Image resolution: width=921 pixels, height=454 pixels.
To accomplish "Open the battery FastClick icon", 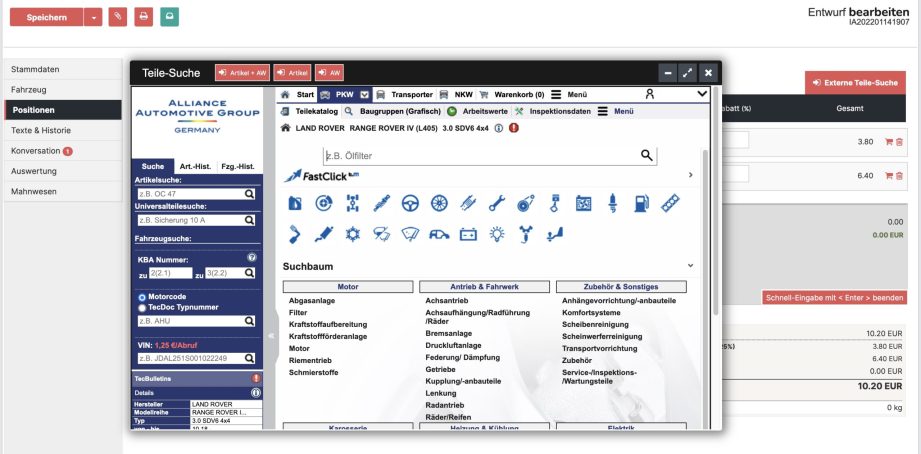I will point(468,234).
